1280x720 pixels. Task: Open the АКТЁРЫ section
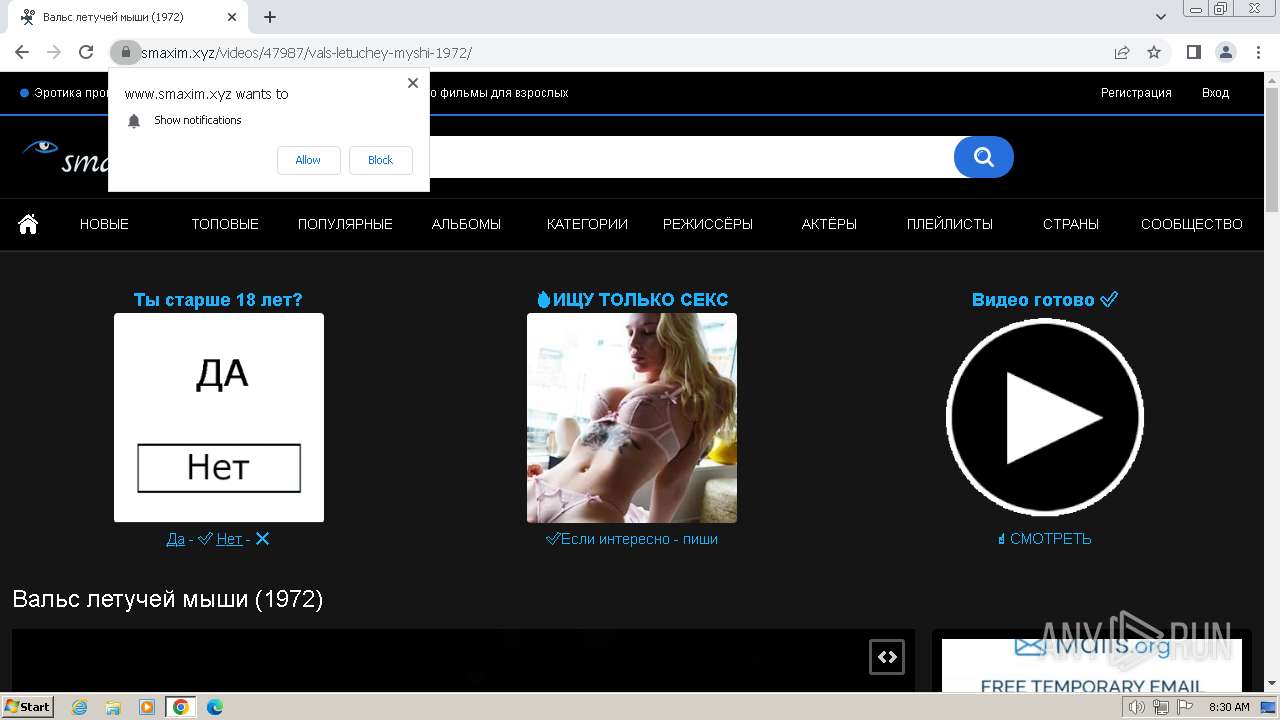coord(829,224)
